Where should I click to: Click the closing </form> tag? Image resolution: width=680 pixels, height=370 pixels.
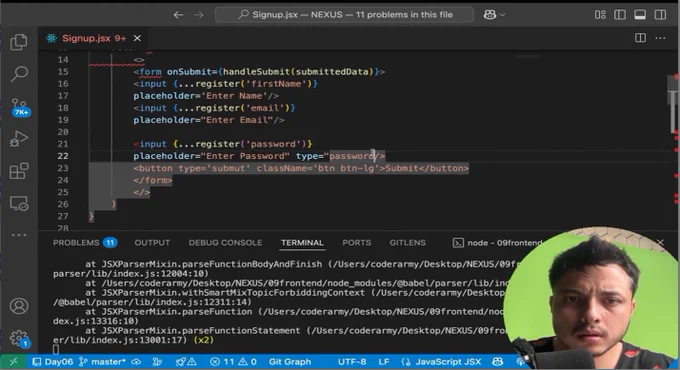[x=153, y=180]
